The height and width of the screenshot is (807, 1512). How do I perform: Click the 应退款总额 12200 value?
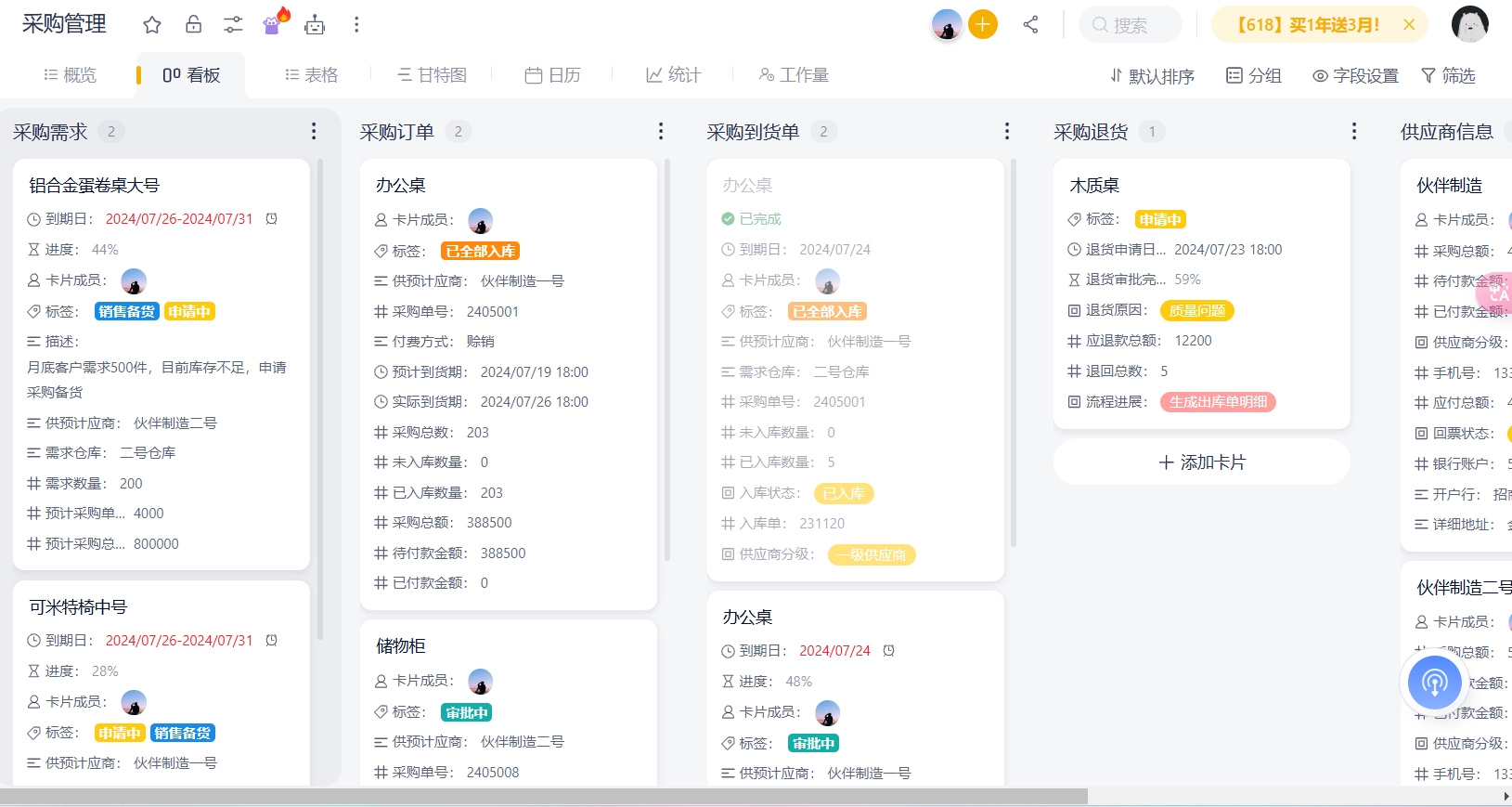pyautogui.click(x=1194, y=341)
